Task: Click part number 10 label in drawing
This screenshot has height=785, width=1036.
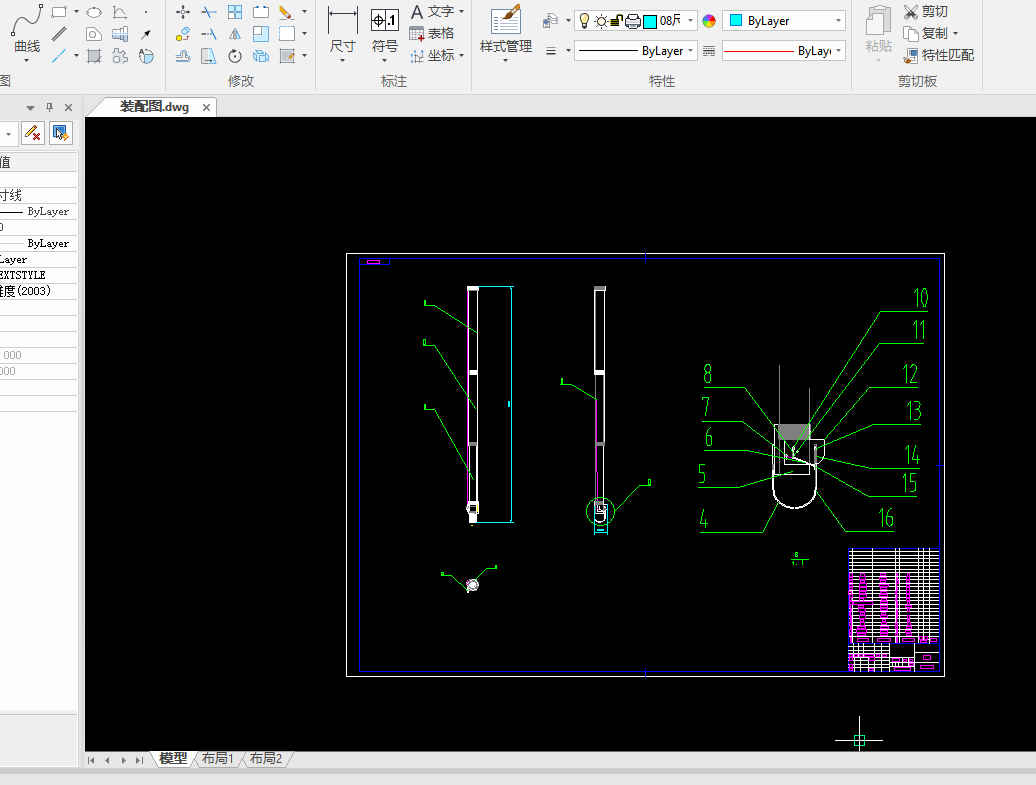Action: tap(920, 297)
